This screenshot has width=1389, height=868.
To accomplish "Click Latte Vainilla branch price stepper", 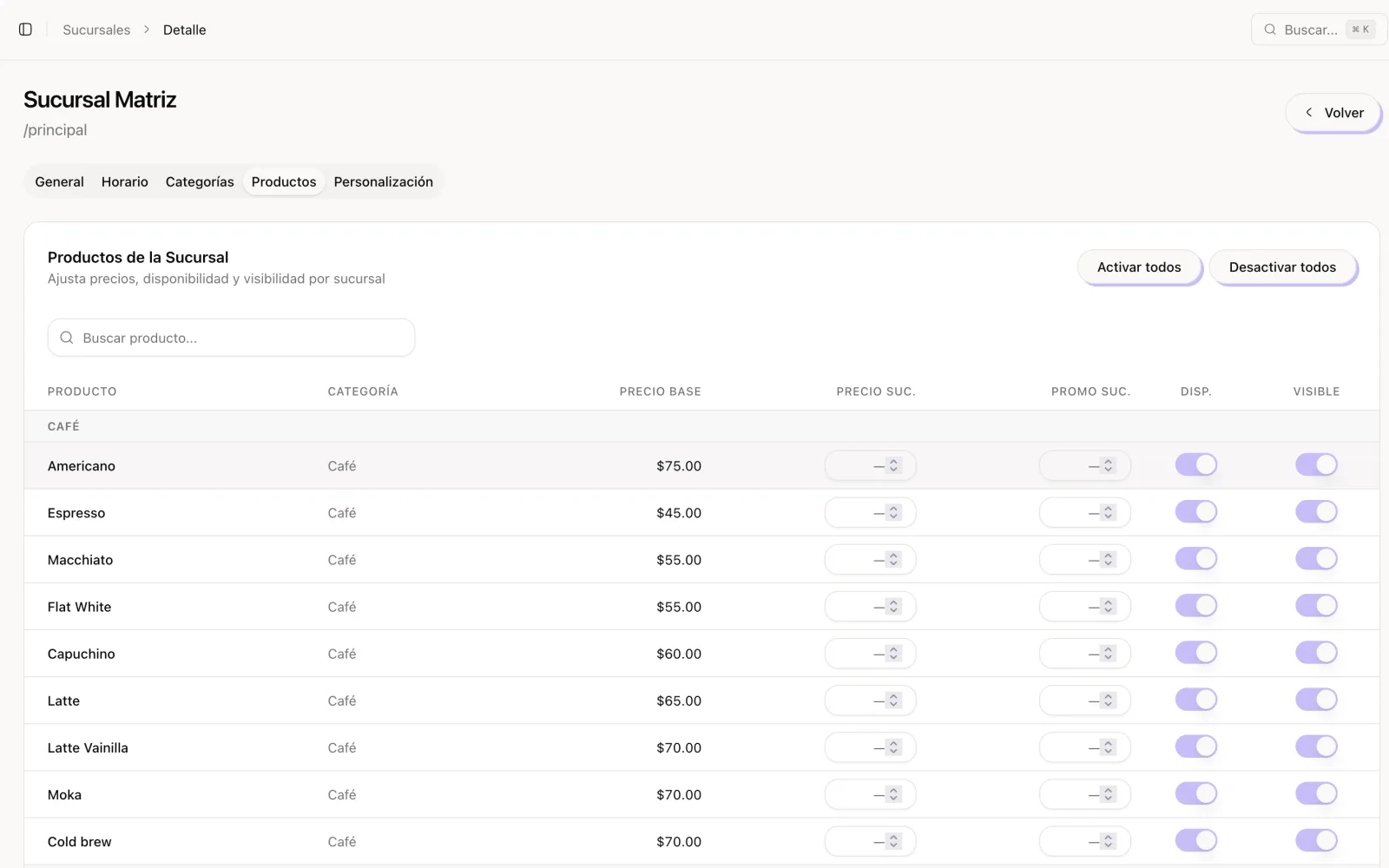I will [x=893, y=747].
